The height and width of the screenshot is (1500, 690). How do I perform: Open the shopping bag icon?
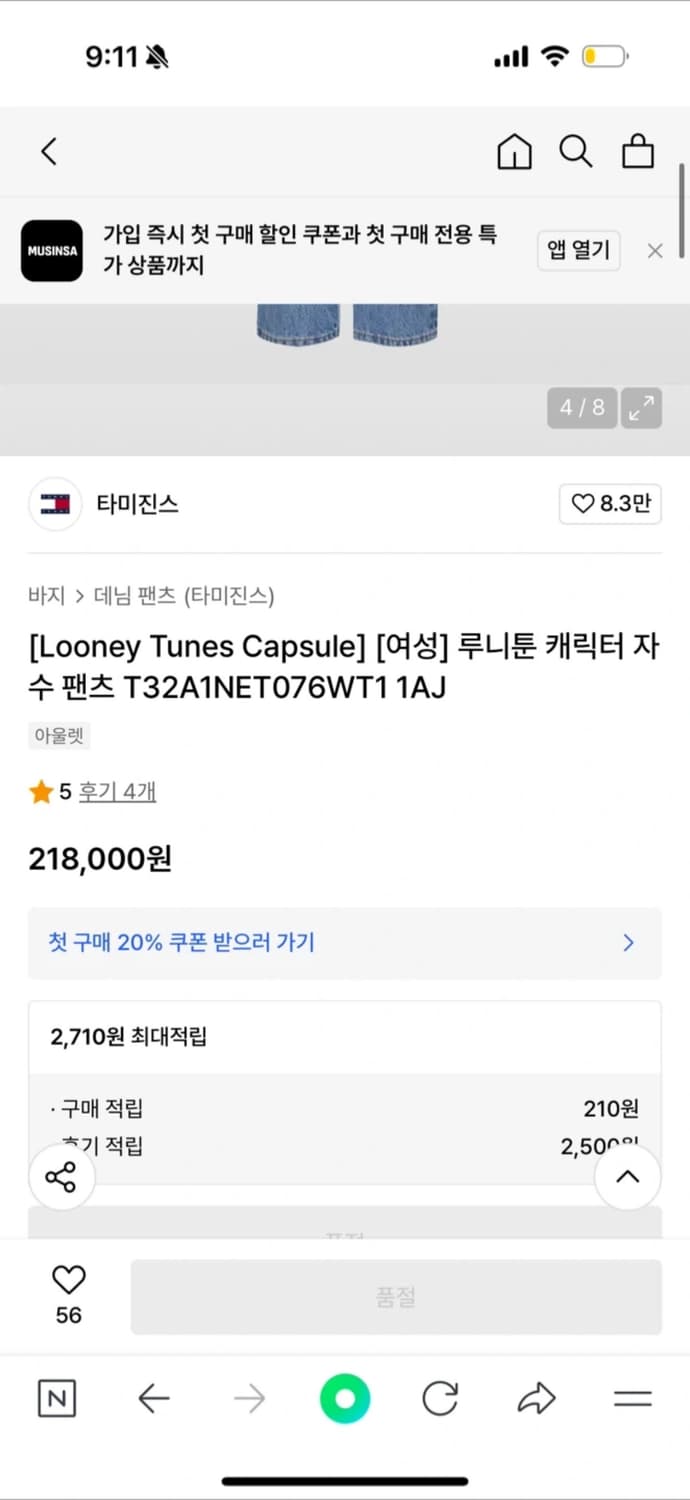point(638,151)
